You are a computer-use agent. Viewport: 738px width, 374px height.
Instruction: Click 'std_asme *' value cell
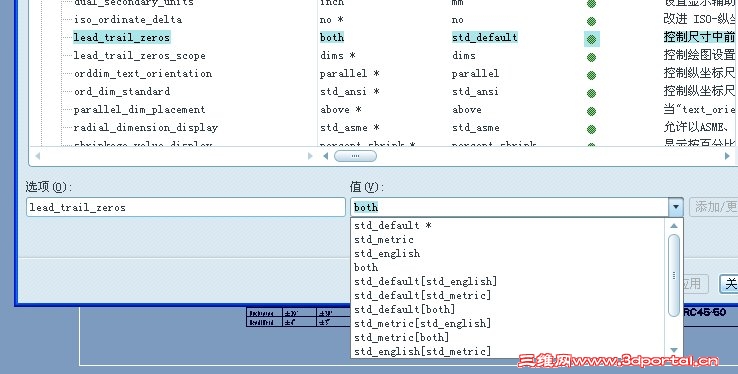point(349,128)
